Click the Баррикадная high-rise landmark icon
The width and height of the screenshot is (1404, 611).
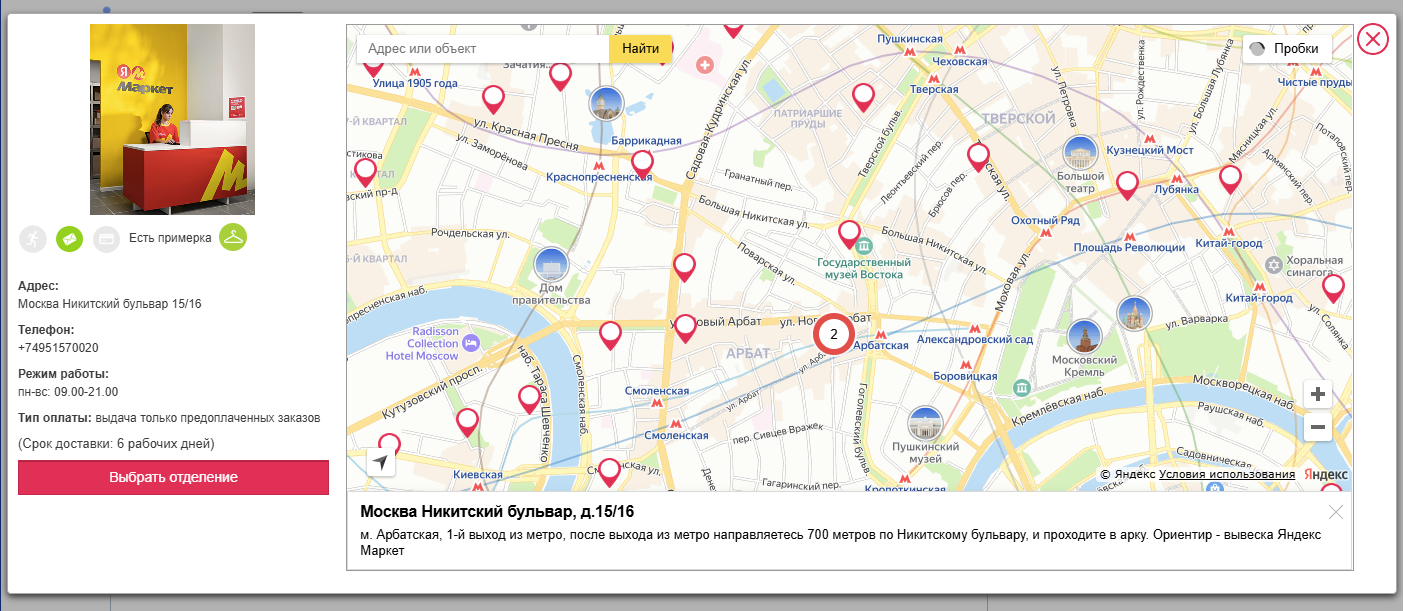606,103
